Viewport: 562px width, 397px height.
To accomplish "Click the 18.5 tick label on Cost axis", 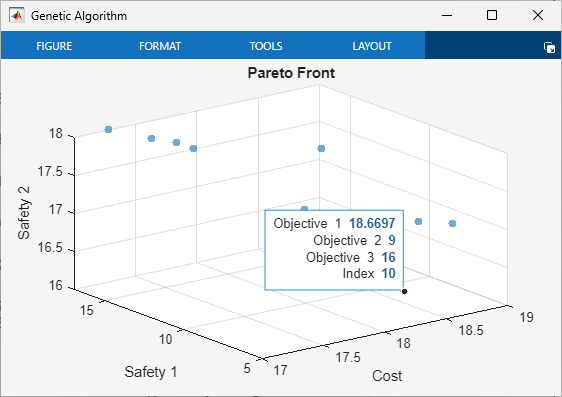I will point(471,330).
